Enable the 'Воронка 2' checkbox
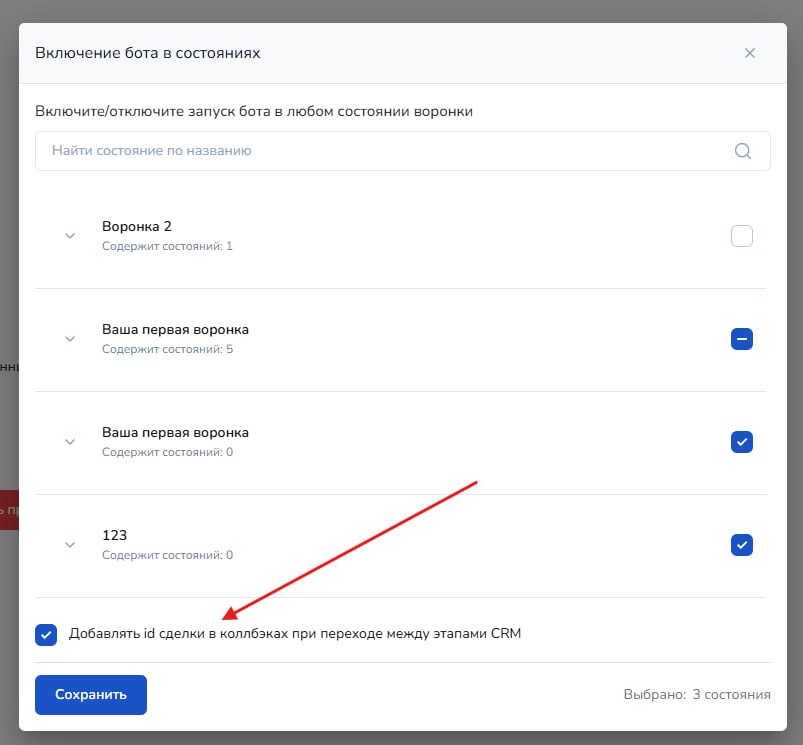The image size is (803, 745). pos(741,236)
